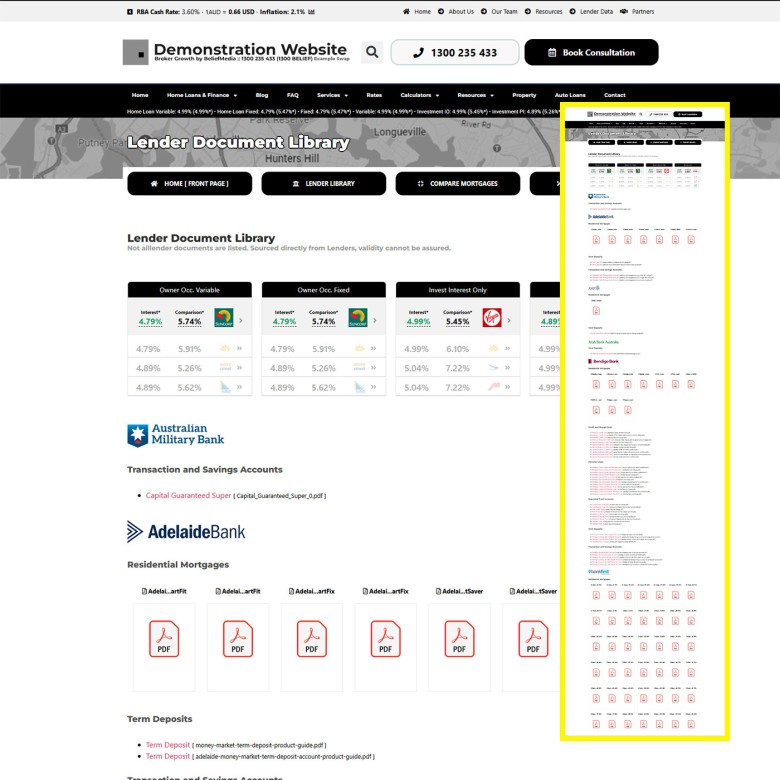Click the LENDER LIBRARY button
780x780 pixels.
tap(324, 184)
